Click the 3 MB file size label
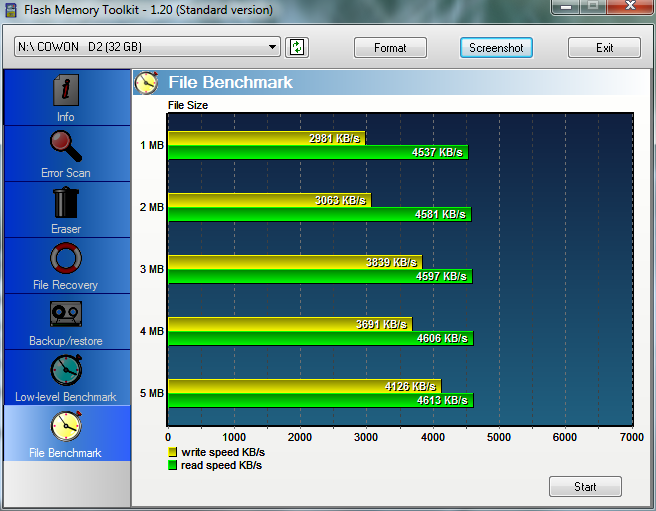Screen dimensions: 656x511 (x=151, y=269)
